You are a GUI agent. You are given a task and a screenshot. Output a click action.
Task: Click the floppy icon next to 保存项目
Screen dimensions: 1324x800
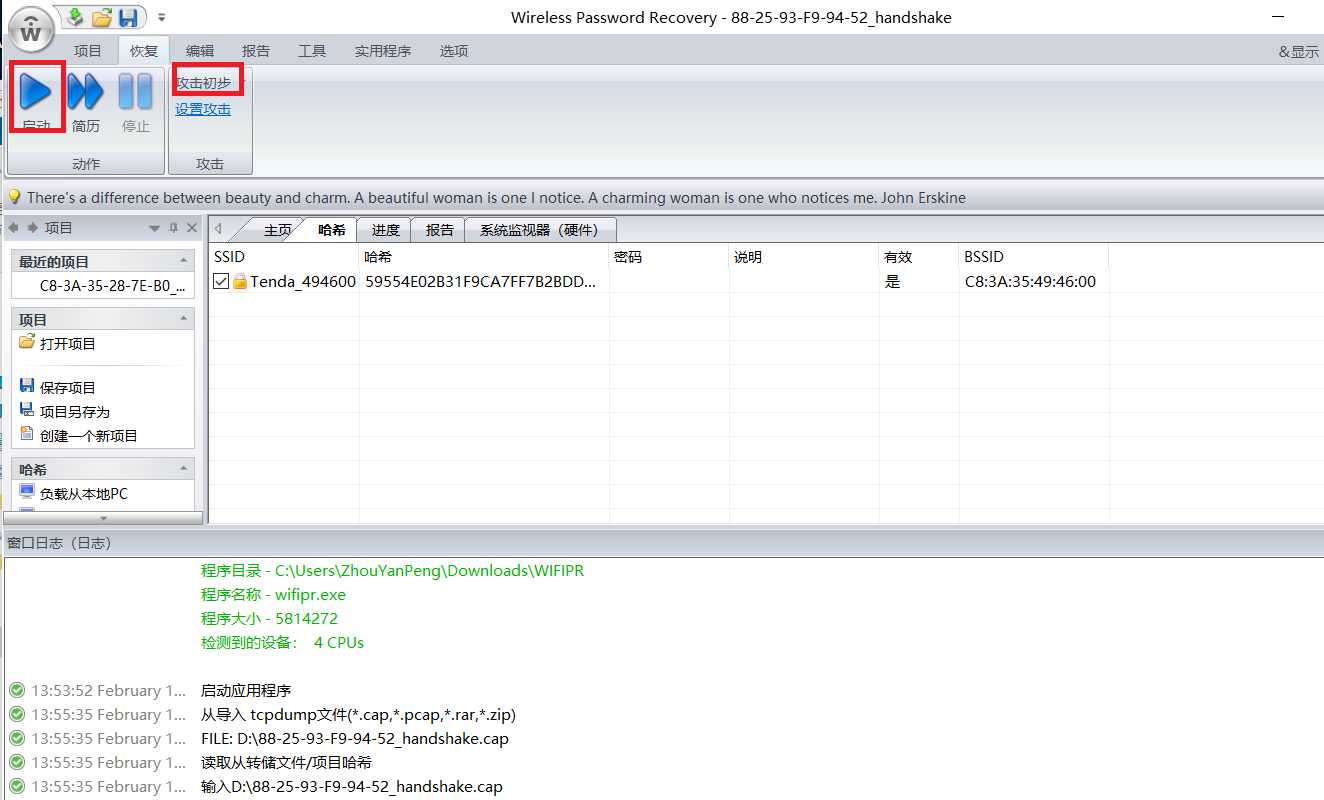tap(27, 386)
